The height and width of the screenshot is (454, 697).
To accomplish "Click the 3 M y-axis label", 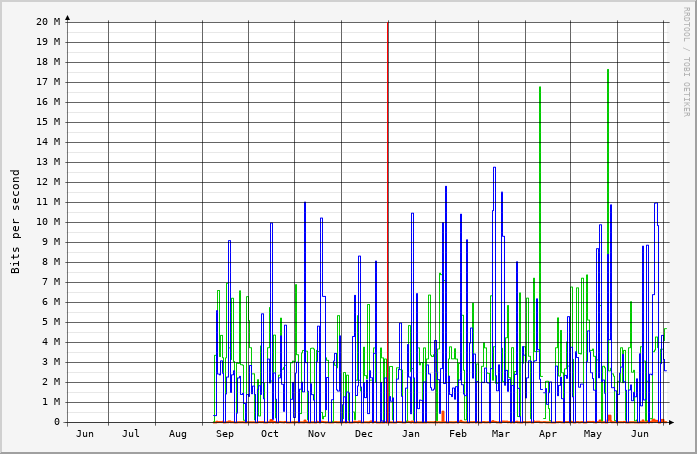I will [x=51, y=362].
